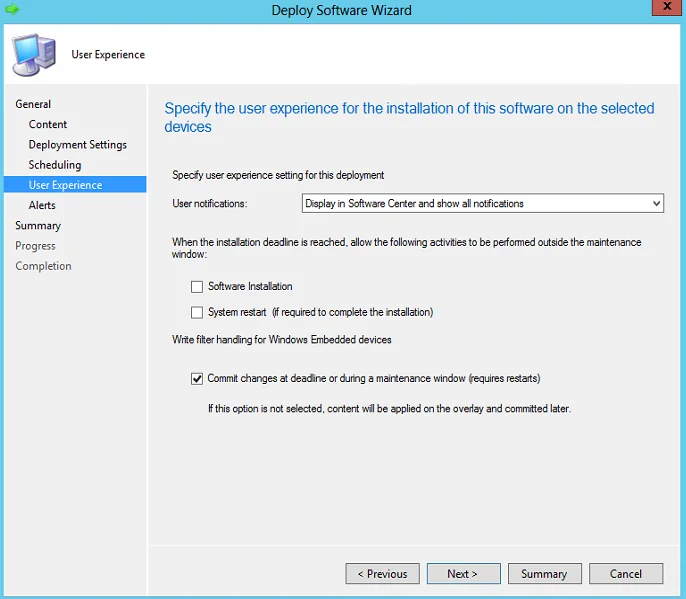Viewport: 686px width, 599px height.
Task: Click the green arrow wizard icon in title bar
Action: (x=12, y=9)
